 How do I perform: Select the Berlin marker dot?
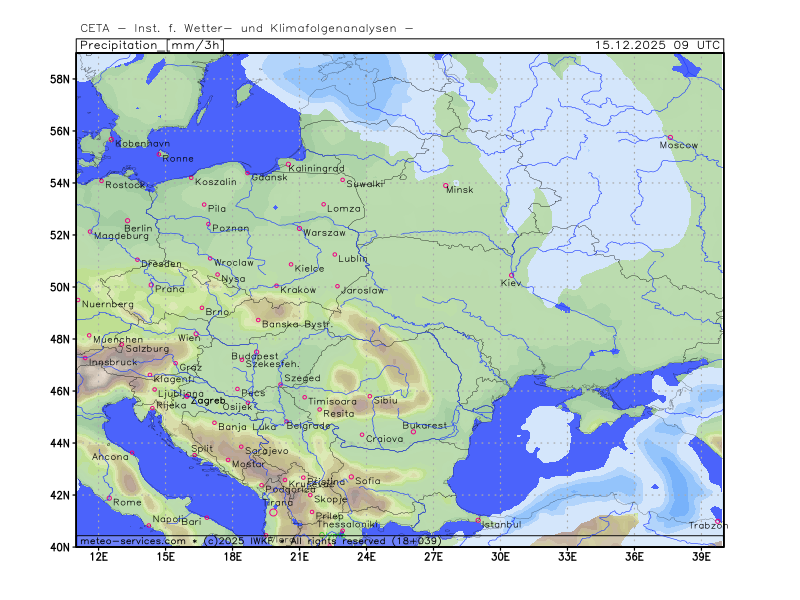(x=127, y=220)
